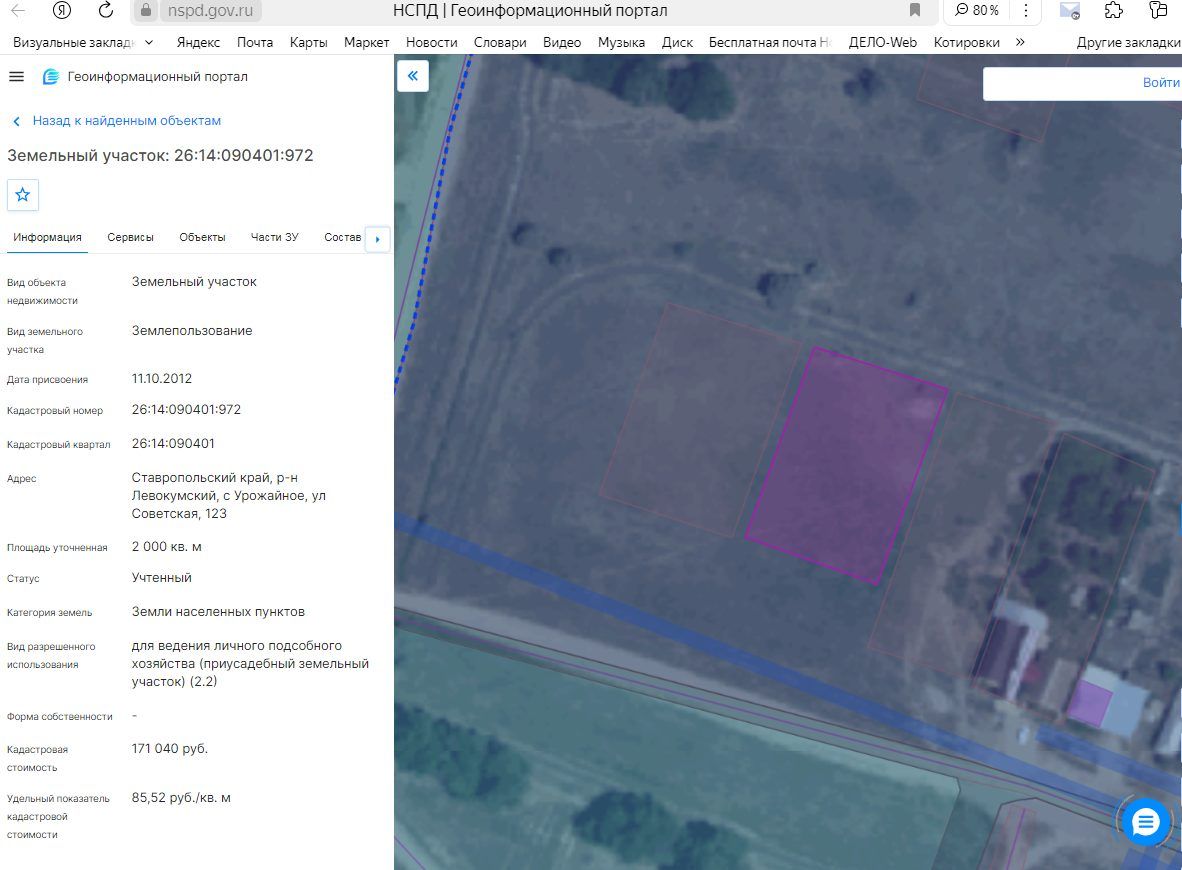1182x870 pixels.
Task: Open the Карты bookmark
Action: (x=308, y=42)
